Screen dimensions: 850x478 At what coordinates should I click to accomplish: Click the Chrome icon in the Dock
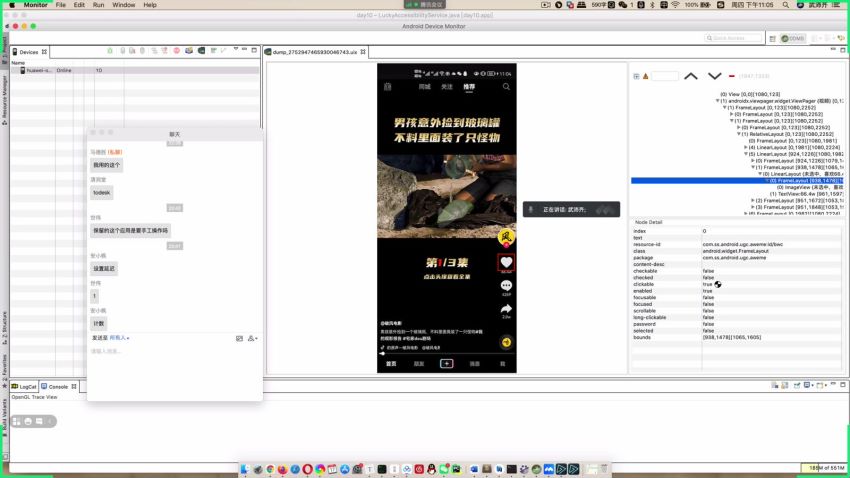point(271,469)
